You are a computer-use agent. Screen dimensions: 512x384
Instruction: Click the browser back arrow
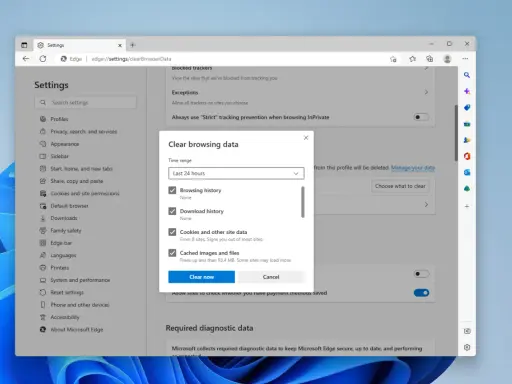(x=26, y=59)
